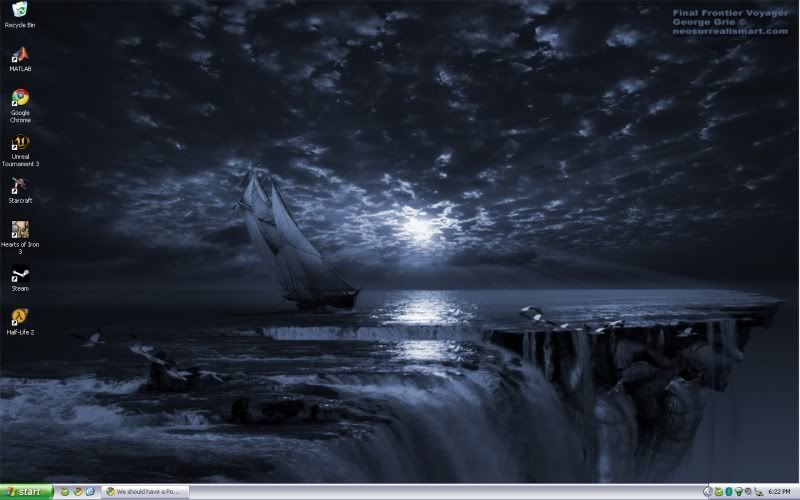Select the Starcraft desktop shortcut

click(x=20, y=190)
